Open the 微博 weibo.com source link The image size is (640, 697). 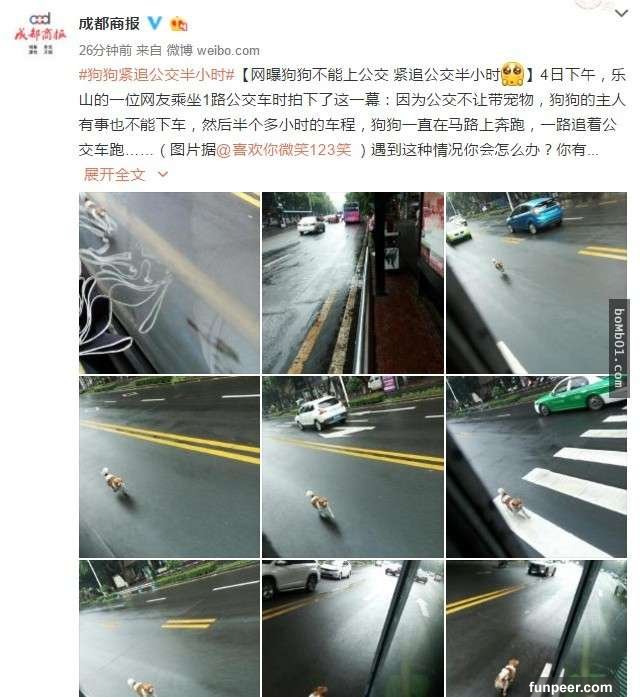point(213,51)
